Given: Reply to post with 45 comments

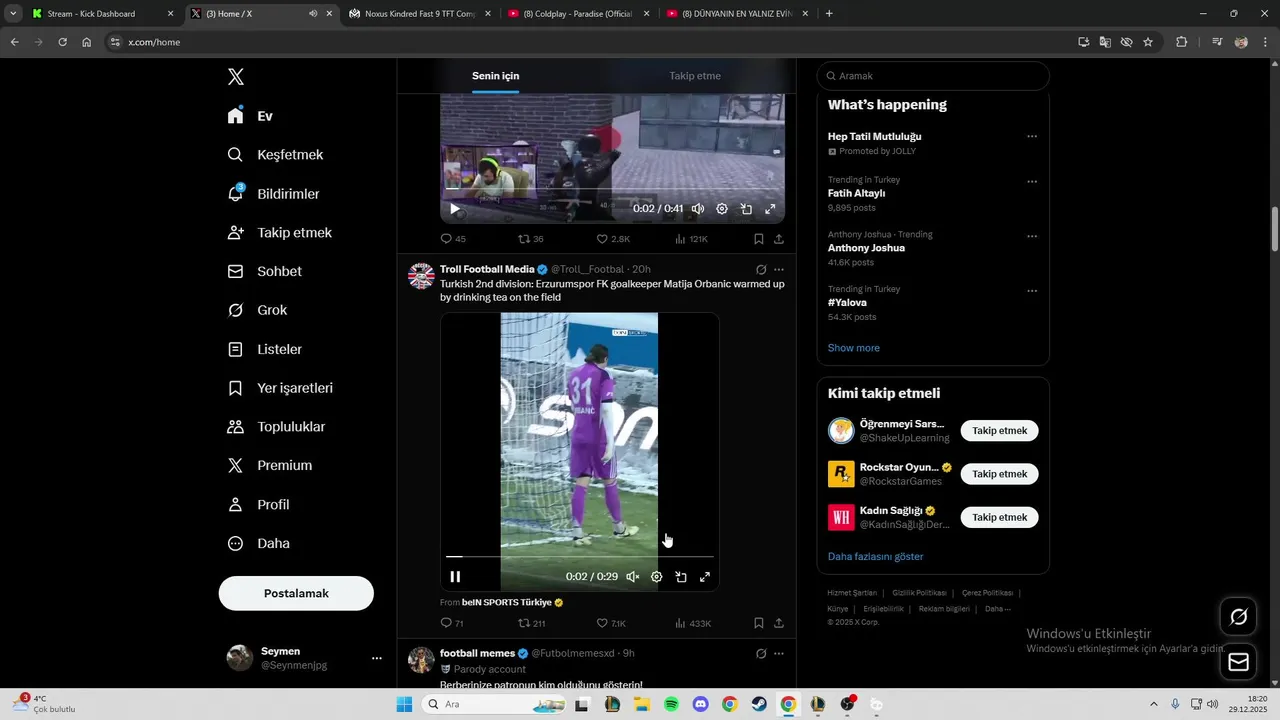Looking at the screenshot, I should coord(453,239).
